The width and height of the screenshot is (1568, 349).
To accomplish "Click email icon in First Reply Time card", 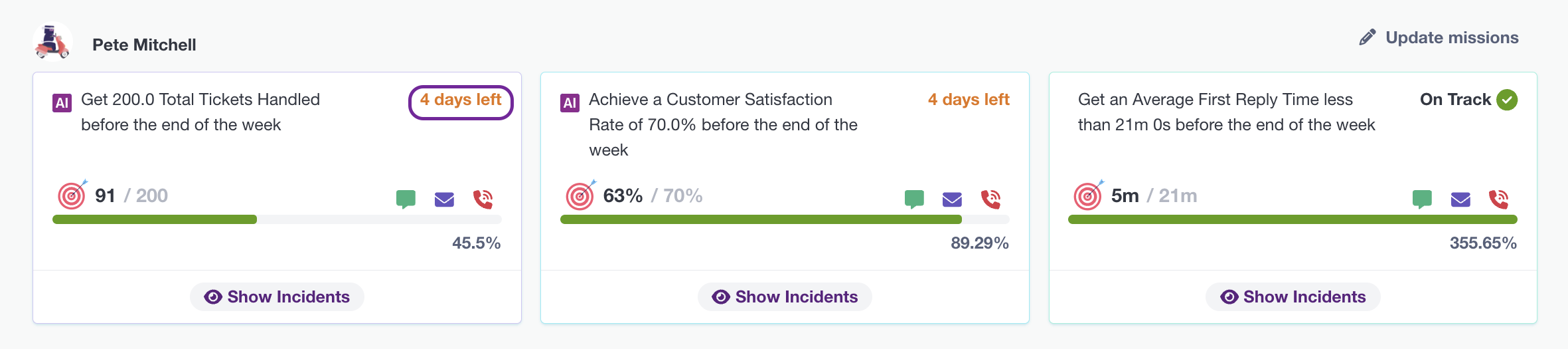I will coord(1460,199).
